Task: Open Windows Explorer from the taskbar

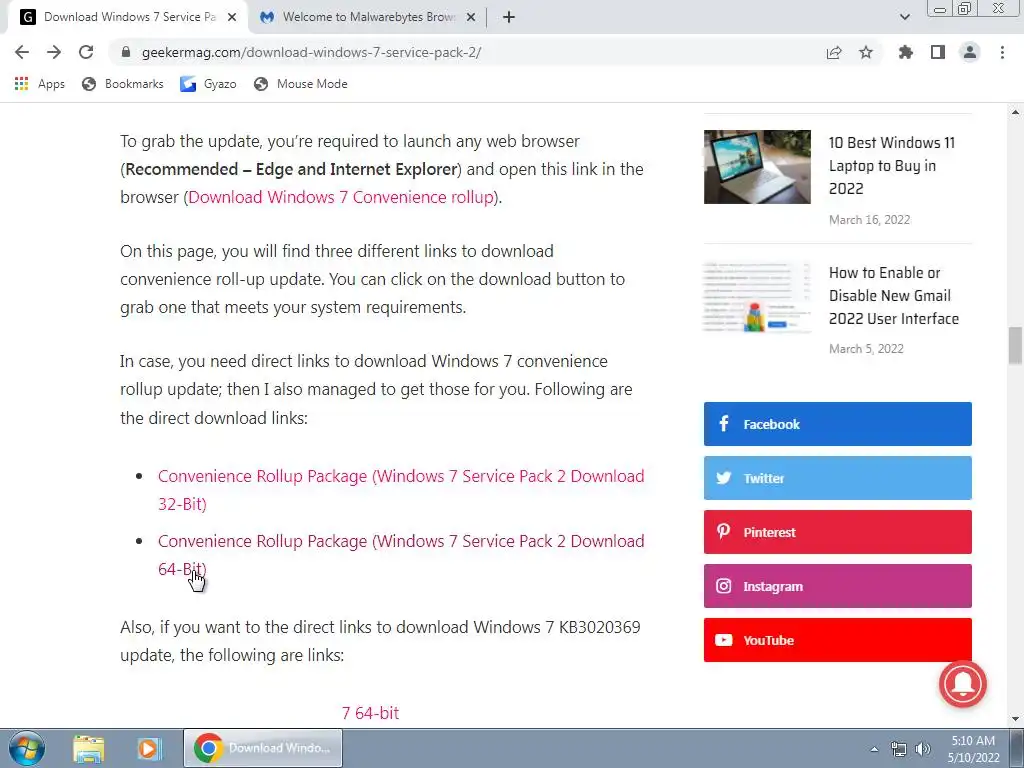Action: point(89,748)
